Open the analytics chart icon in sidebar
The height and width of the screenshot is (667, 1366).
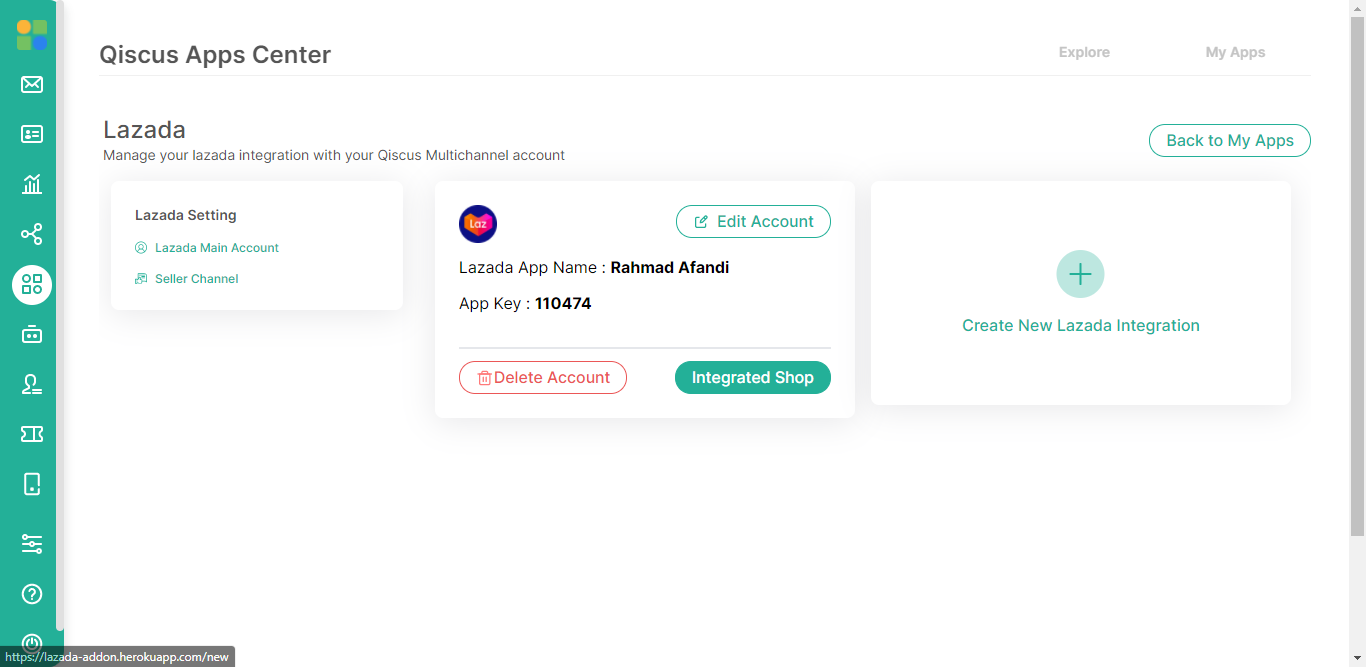coord(32,184)
